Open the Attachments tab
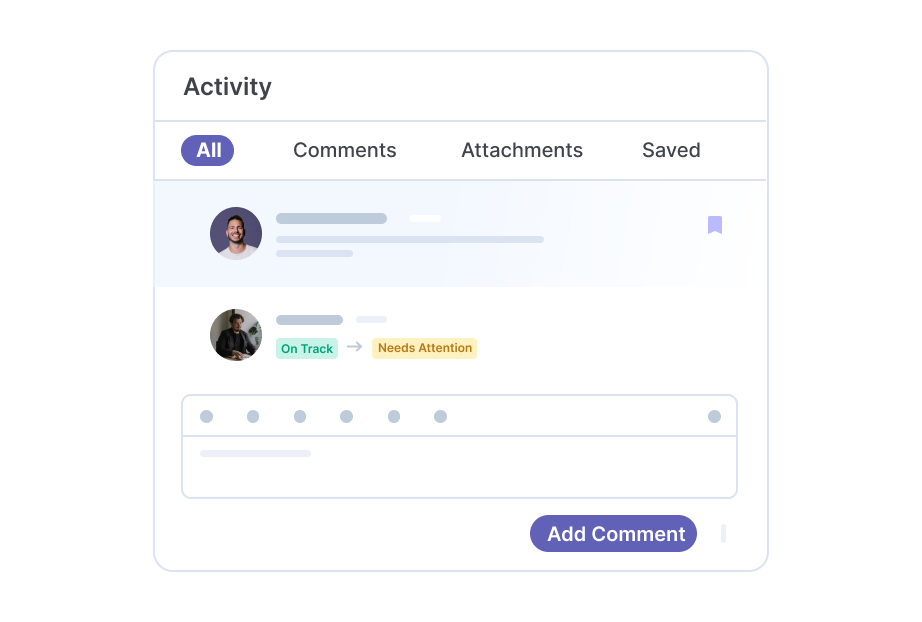This screenshot has height=622, width=922. 522,151
